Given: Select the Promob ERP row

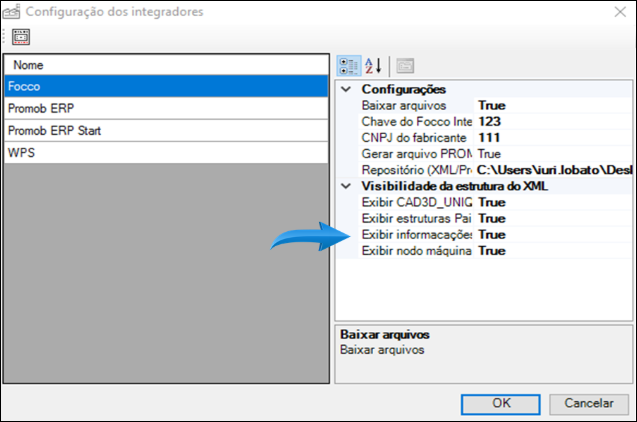Looking at the screenshot, I should click(166, 108).
